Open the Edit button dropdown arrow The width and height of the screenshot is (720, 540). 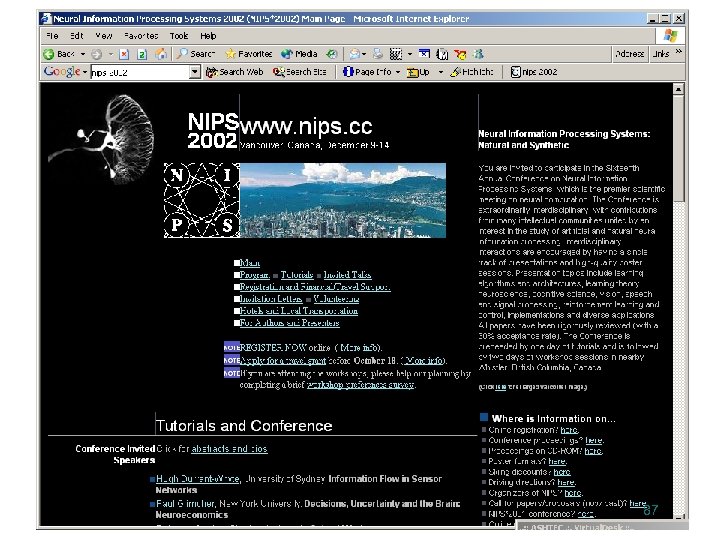410,54
